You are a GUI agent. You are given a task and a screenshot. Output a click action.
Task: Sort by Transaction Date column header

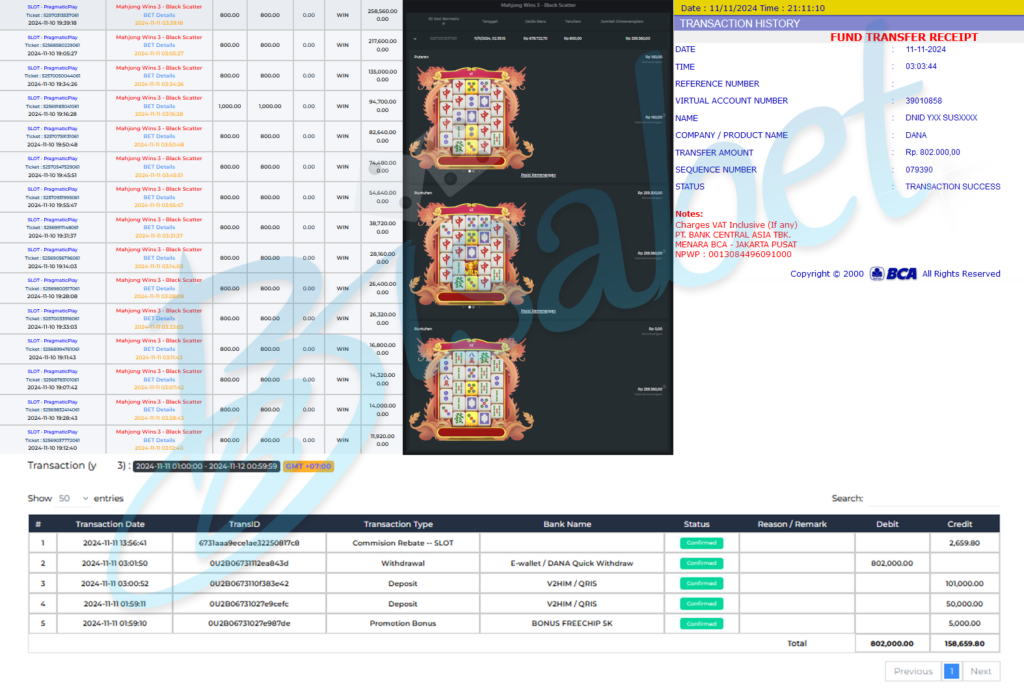click(x=109, y=524)
